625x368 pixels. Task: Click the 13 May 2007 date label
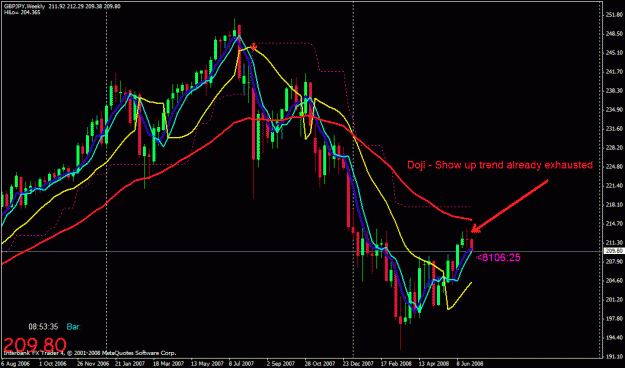tap(206, 364)
